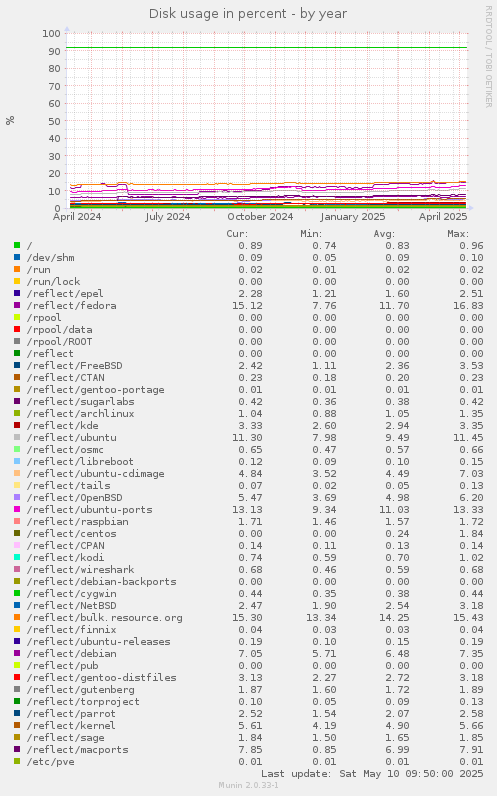Click the 'Avg:' column header
The image size is (497, 796).
(x=384, y=234)
